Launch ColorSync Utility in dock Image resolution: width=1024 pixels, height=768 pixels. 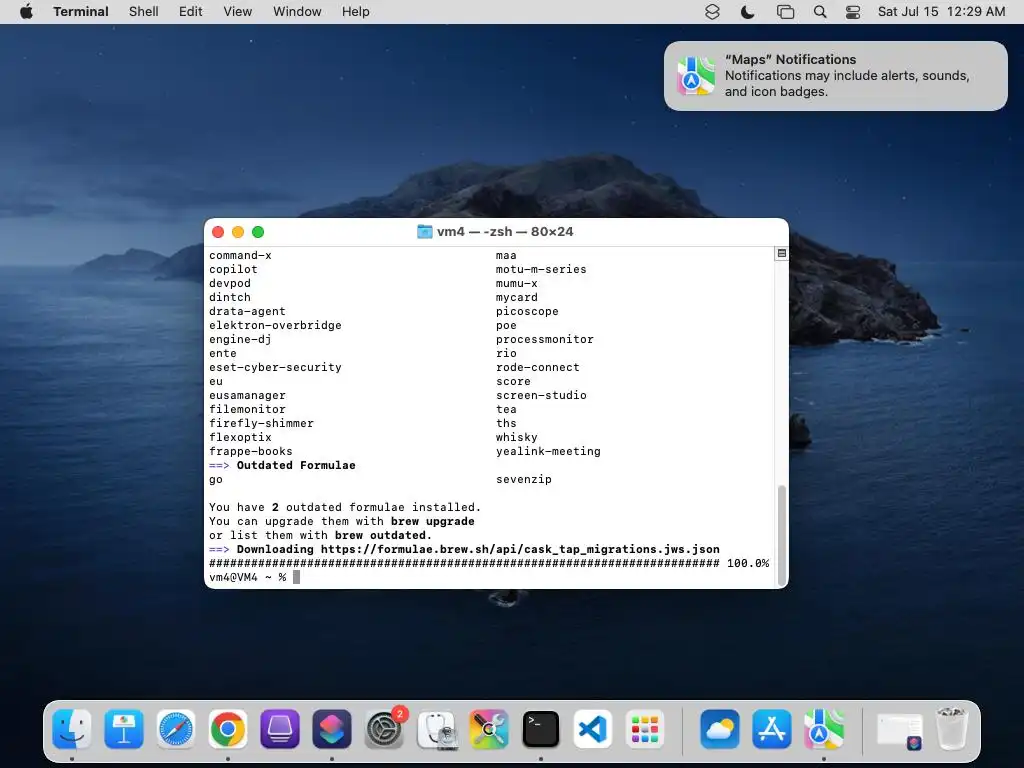click(x=488, y=728)
